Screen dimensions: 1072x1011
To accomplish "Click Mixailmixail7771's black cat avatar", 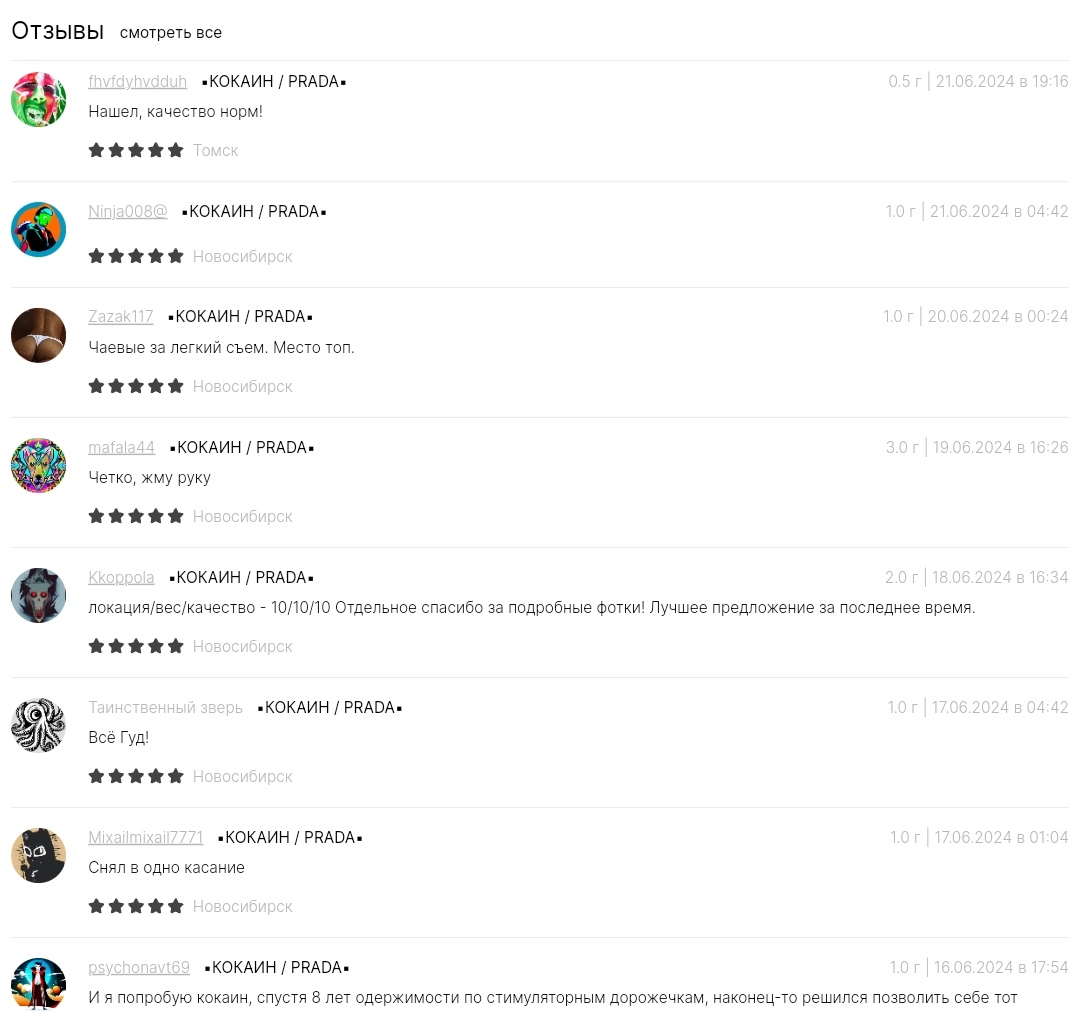I will pos(38,854).
